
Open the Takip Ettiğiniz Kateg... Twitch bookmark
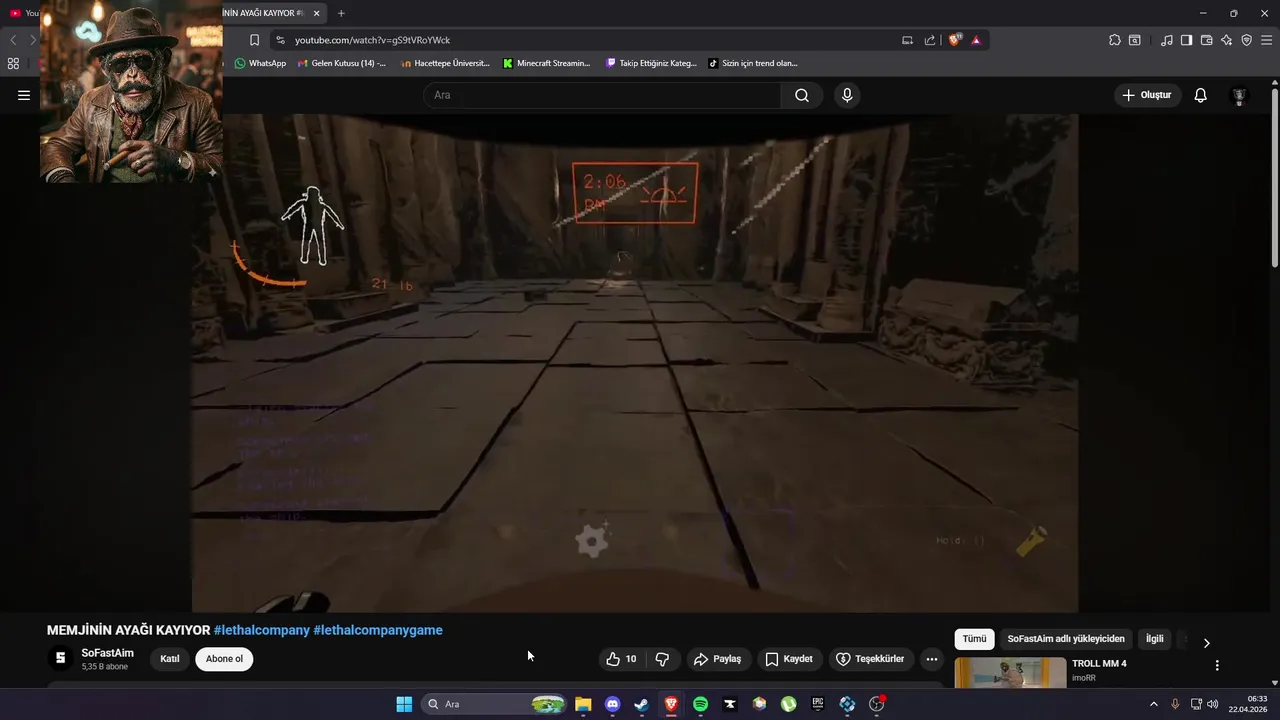coord(652,63)
